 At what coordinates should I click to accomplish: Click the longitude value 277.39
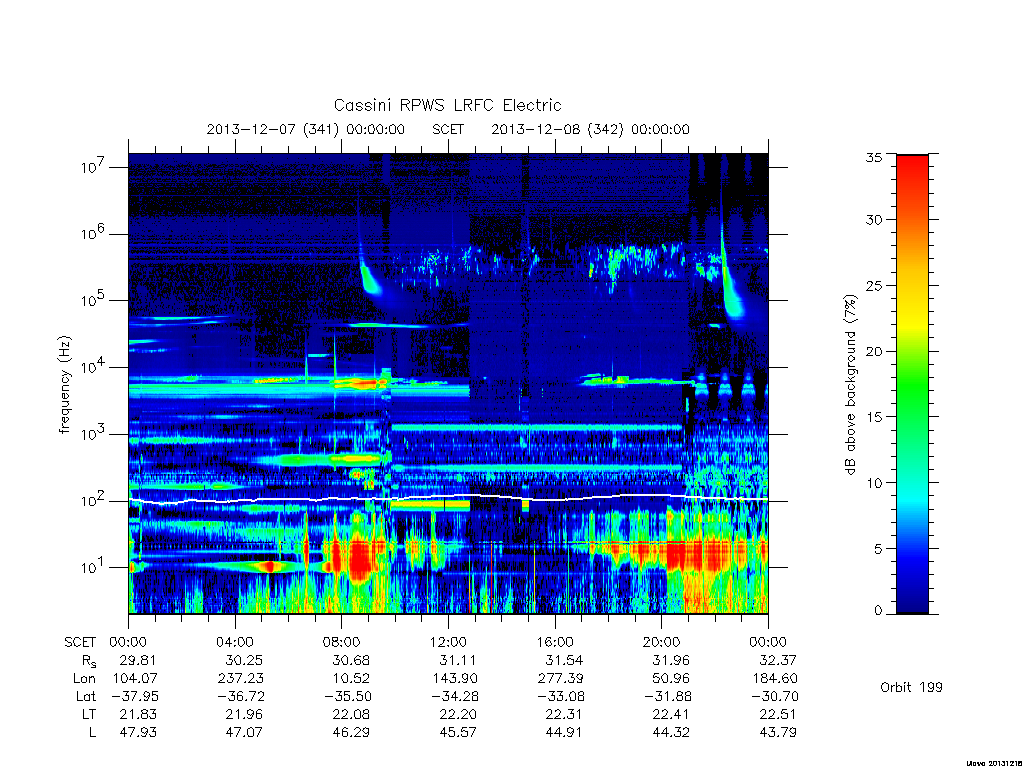click(561, 679)
